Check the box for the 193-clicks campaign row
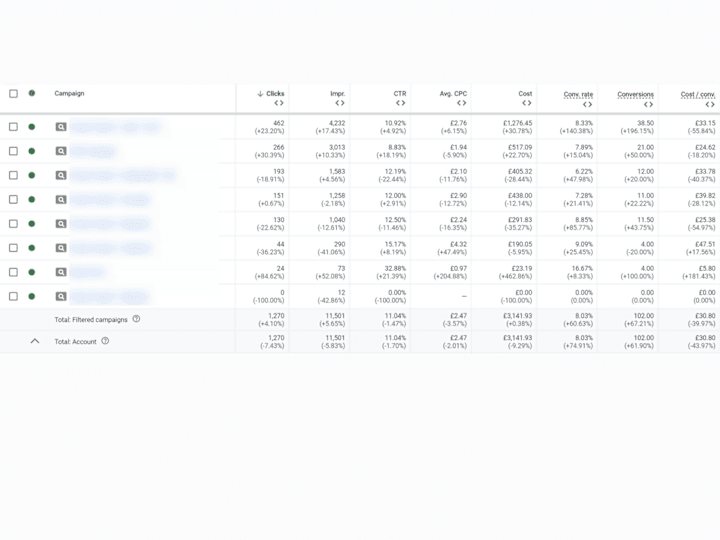The height and width of the screenshot is (540, 720). [x=13, y=175]
